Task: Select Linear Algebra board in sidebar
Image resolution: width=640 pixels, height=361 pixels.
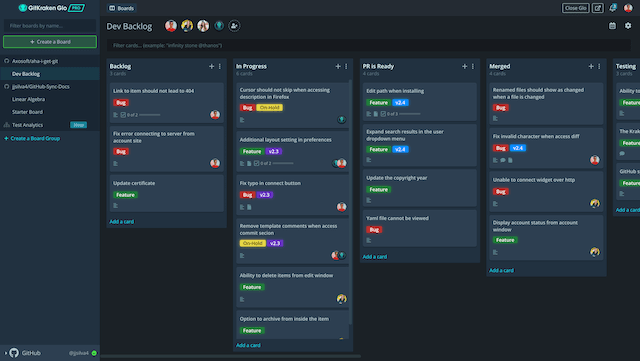Action: tap(29, 99)
